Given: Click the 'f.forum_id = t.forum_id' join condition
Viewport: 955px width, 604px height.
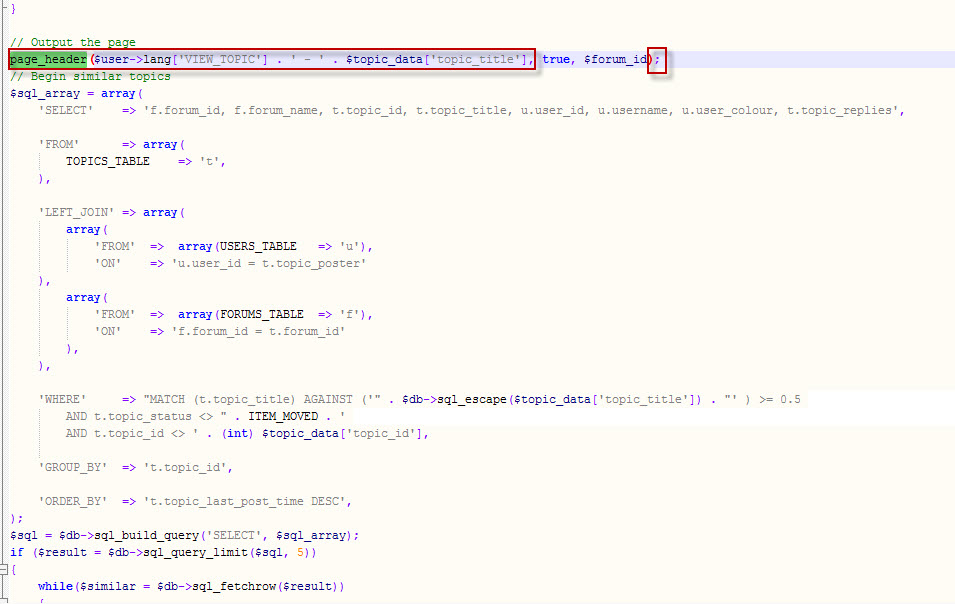Looking at the screenshot, I should pos(258,331).
